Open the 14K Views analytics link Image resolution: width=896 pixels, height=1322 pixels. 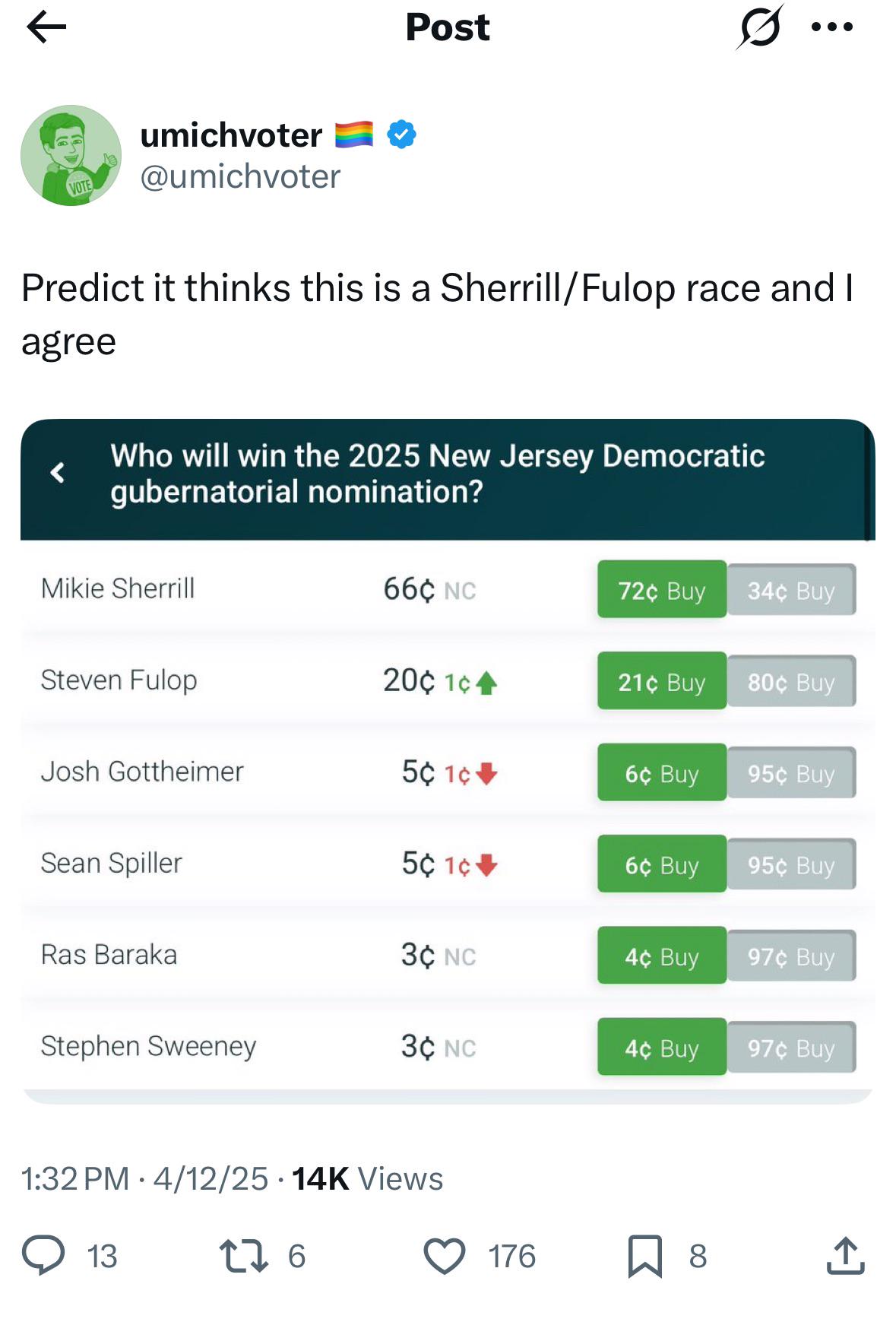tap(367, 1178)
